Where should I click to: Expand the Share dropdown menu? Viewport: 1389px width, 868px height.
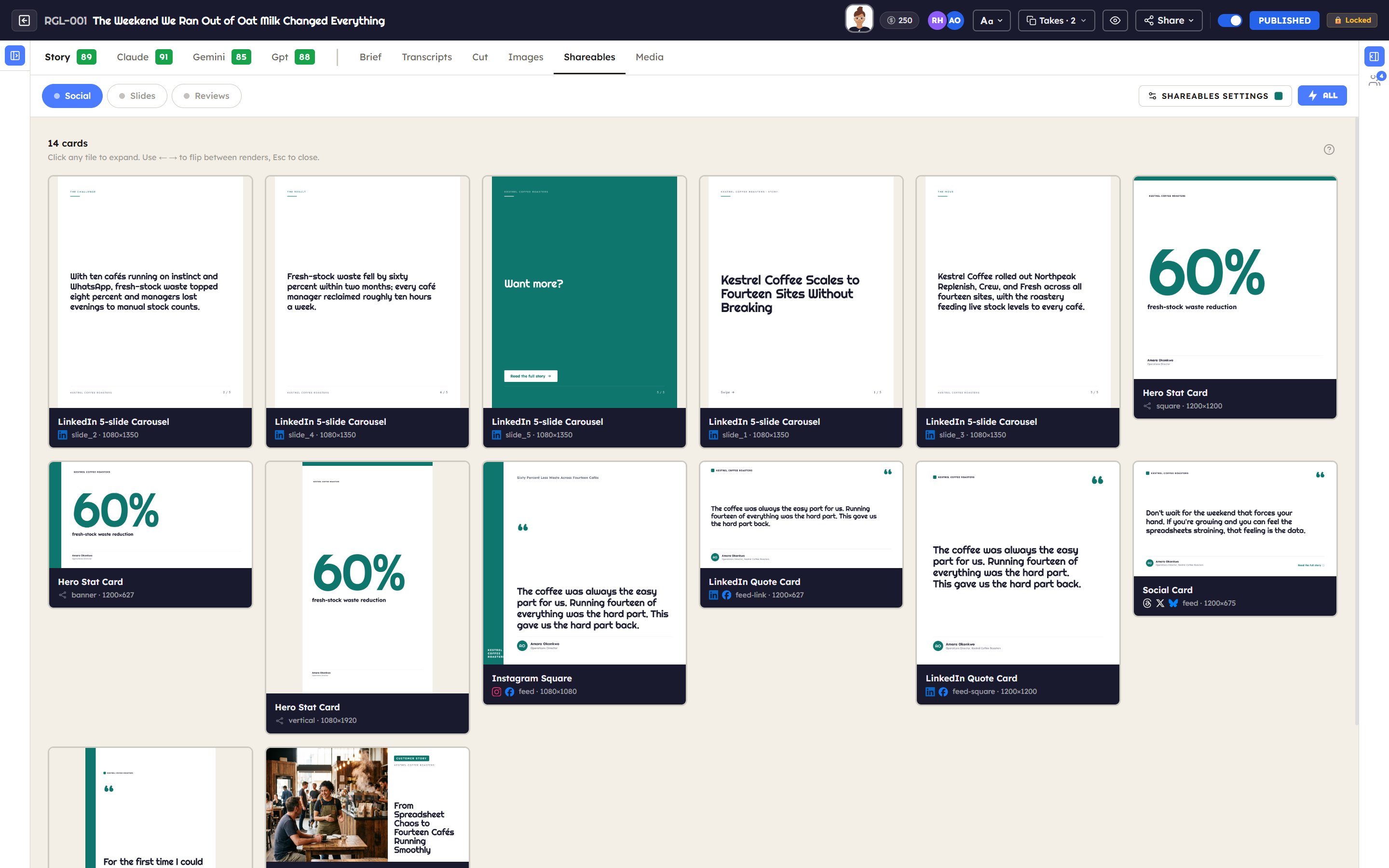click(x=1169, y=20)
